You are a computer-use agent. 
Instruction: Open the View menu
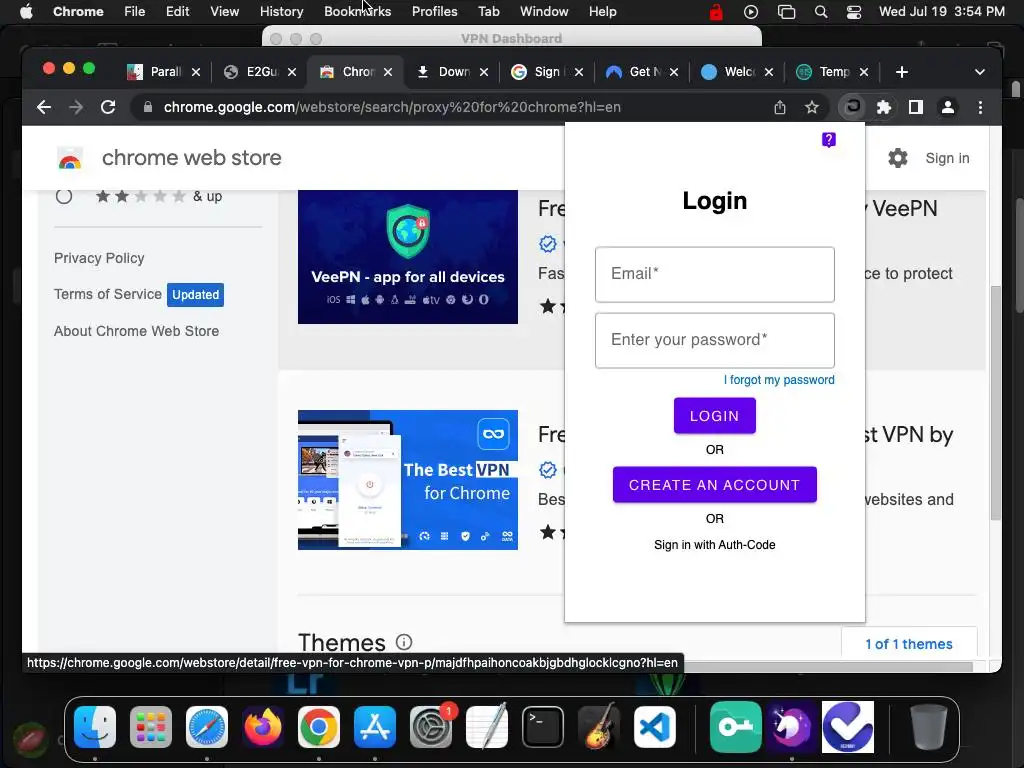click(225, 12)
